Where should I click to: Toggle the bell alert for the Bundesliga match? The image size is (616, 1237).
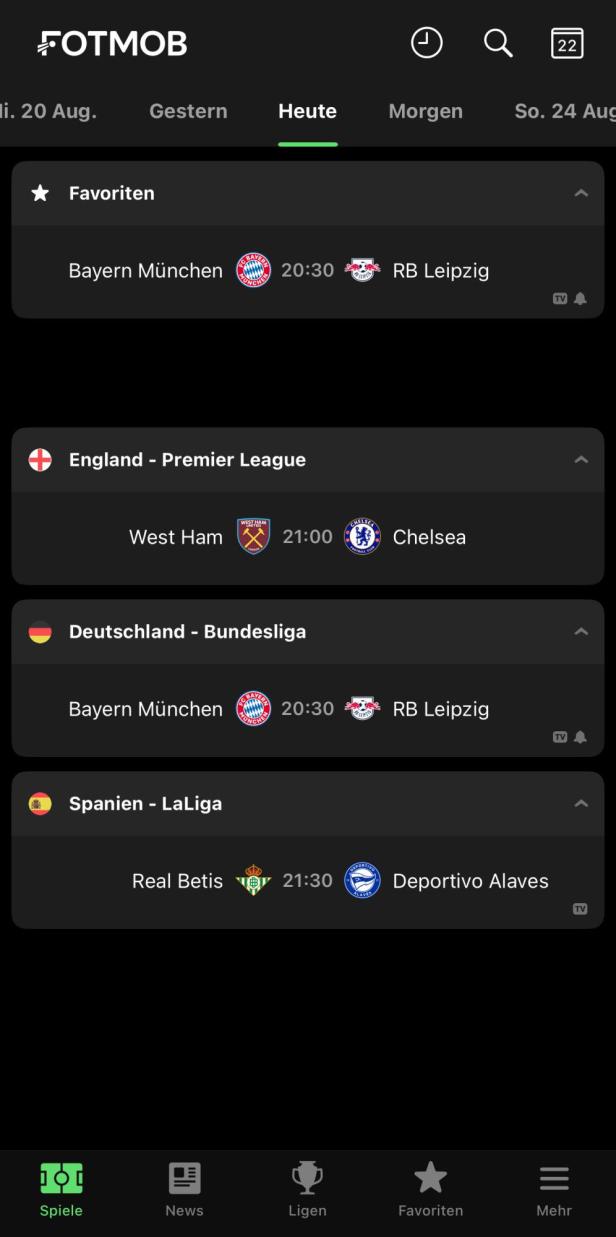[x=581, y=737]
